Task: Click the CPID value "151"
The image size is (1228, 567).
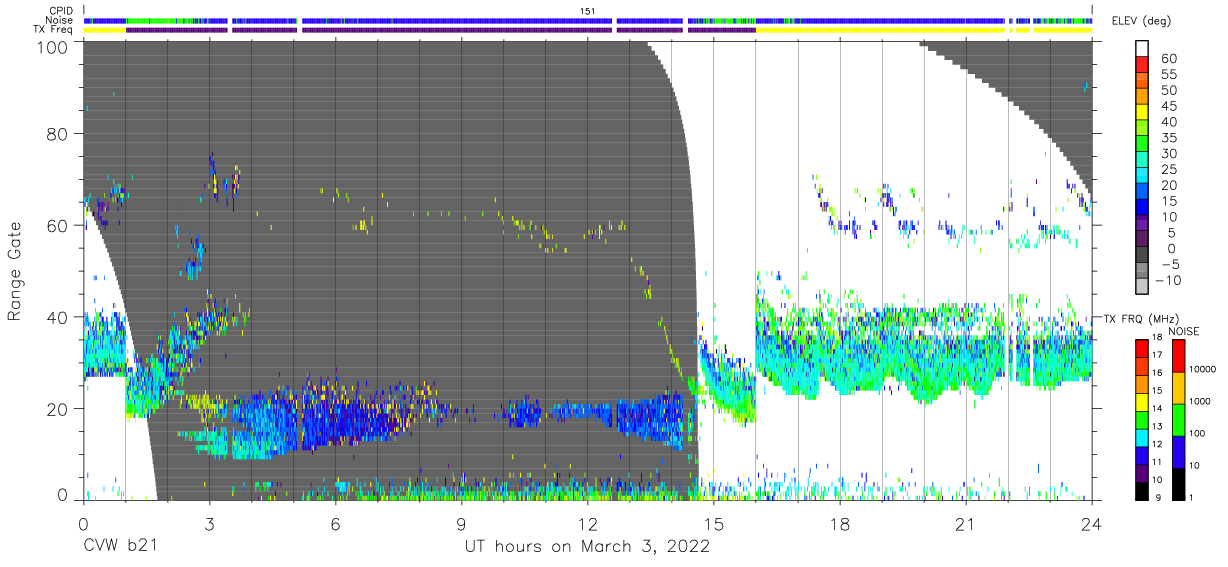Action: 588,10
